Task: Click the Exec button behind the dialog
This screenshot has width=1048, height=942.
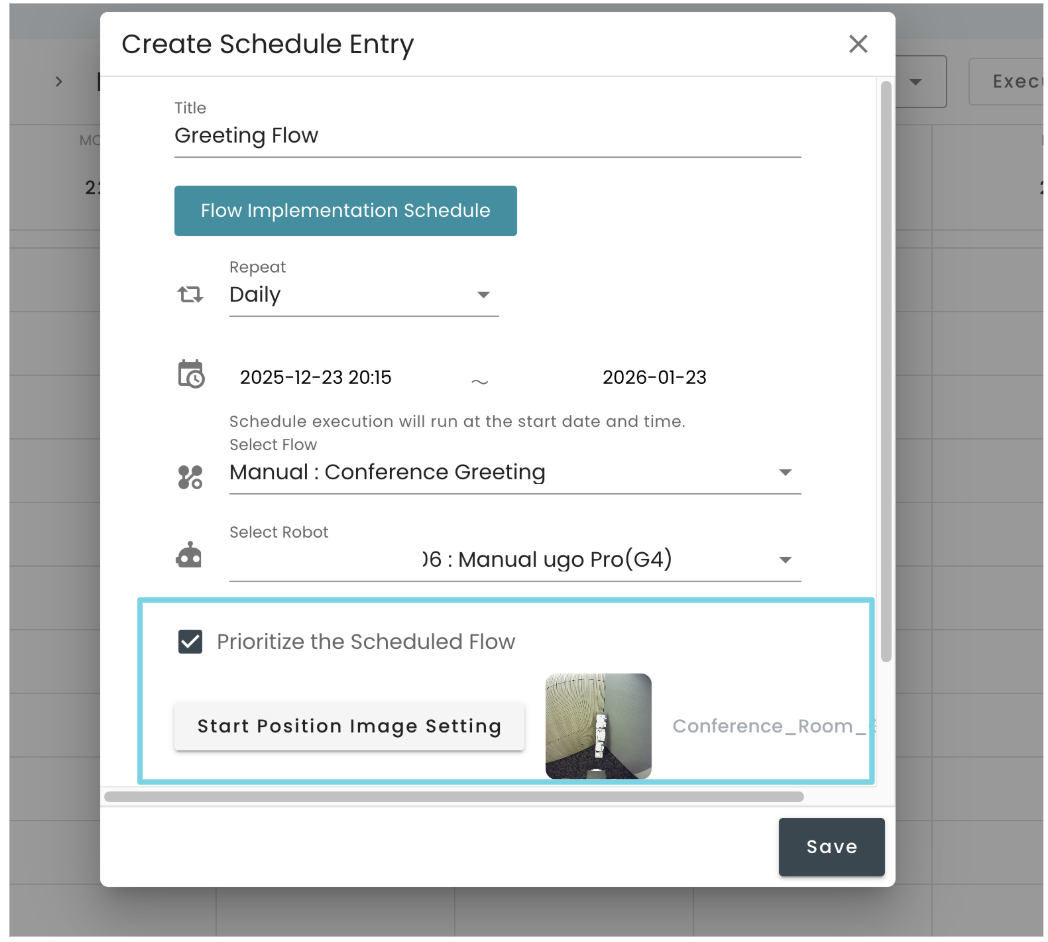Action: pos(1013,81)
